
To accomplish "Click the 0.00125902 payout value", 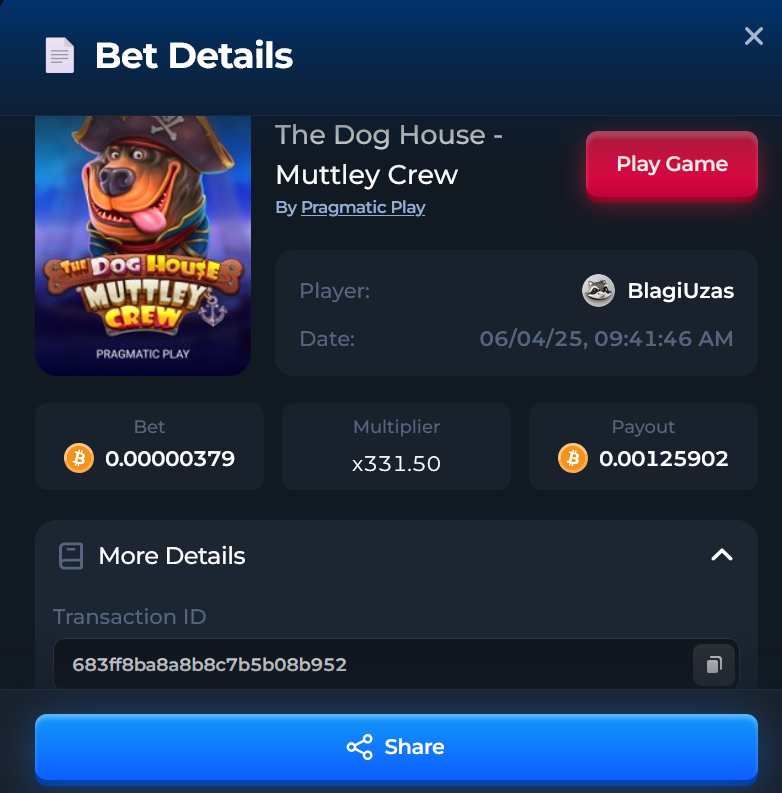I will point(664,459).
